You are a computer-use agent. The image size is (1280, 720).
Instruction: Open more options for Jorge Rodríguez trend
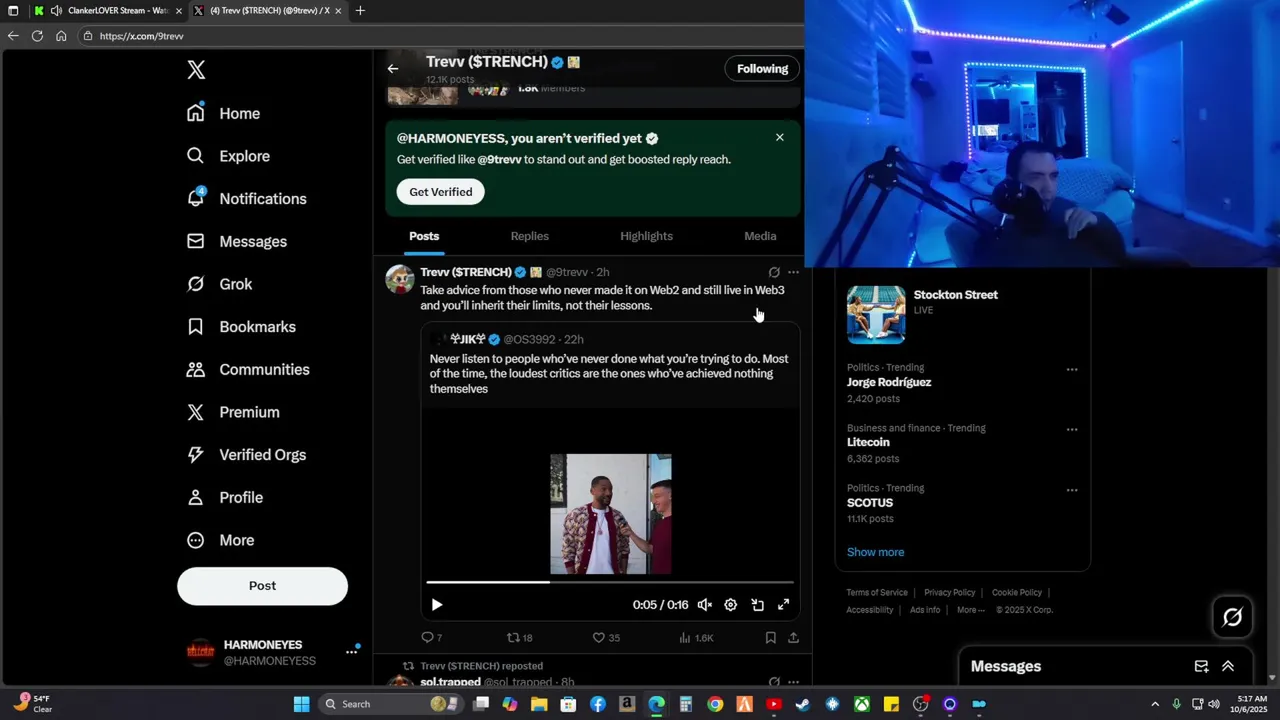[1072, 370]
